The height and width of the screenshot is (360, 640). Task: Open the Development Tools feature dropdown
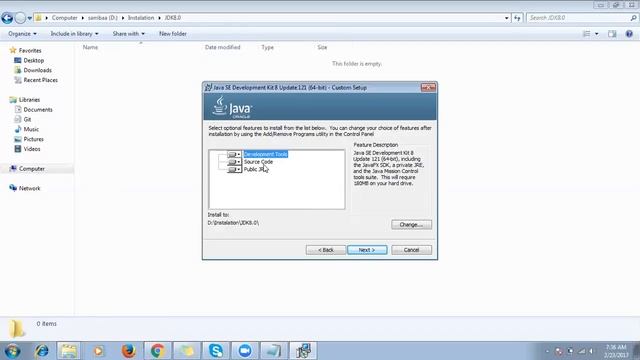pyautogui.click(x=234, y=154)
